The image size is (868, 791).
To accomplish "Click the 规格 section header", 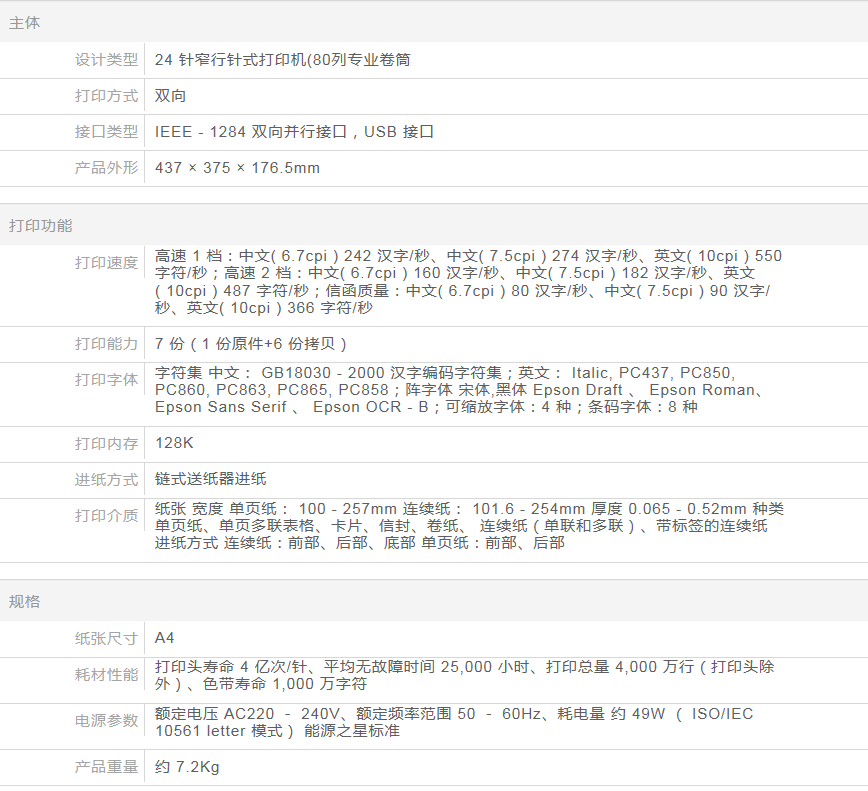I will coord(25,602).
